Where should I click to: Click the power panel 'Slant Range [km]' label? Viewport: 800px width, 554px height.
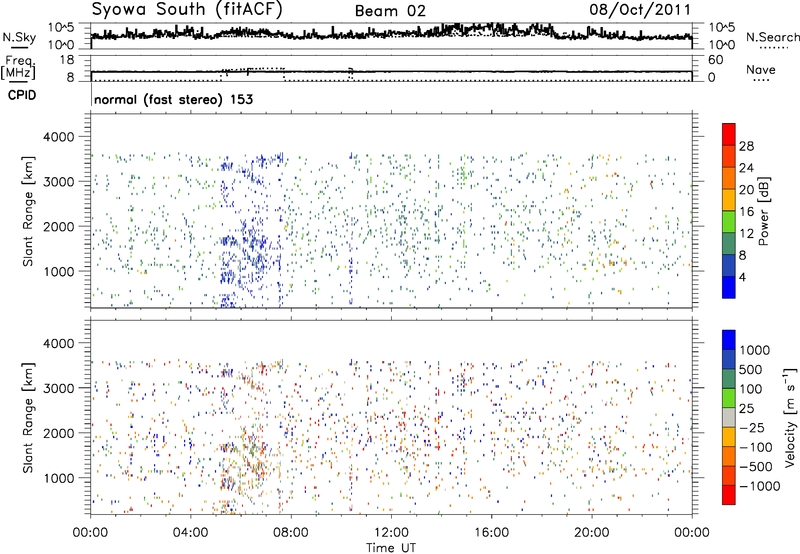28,211
